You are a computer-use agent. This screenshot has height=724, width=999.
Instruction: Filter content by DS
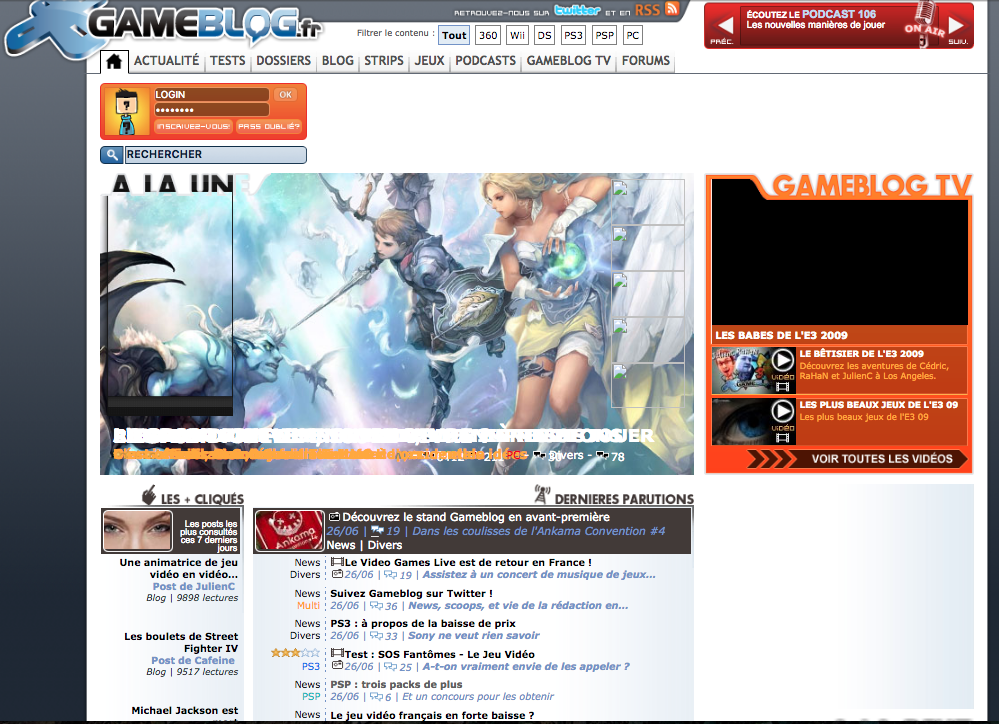[x=544, y=36]
